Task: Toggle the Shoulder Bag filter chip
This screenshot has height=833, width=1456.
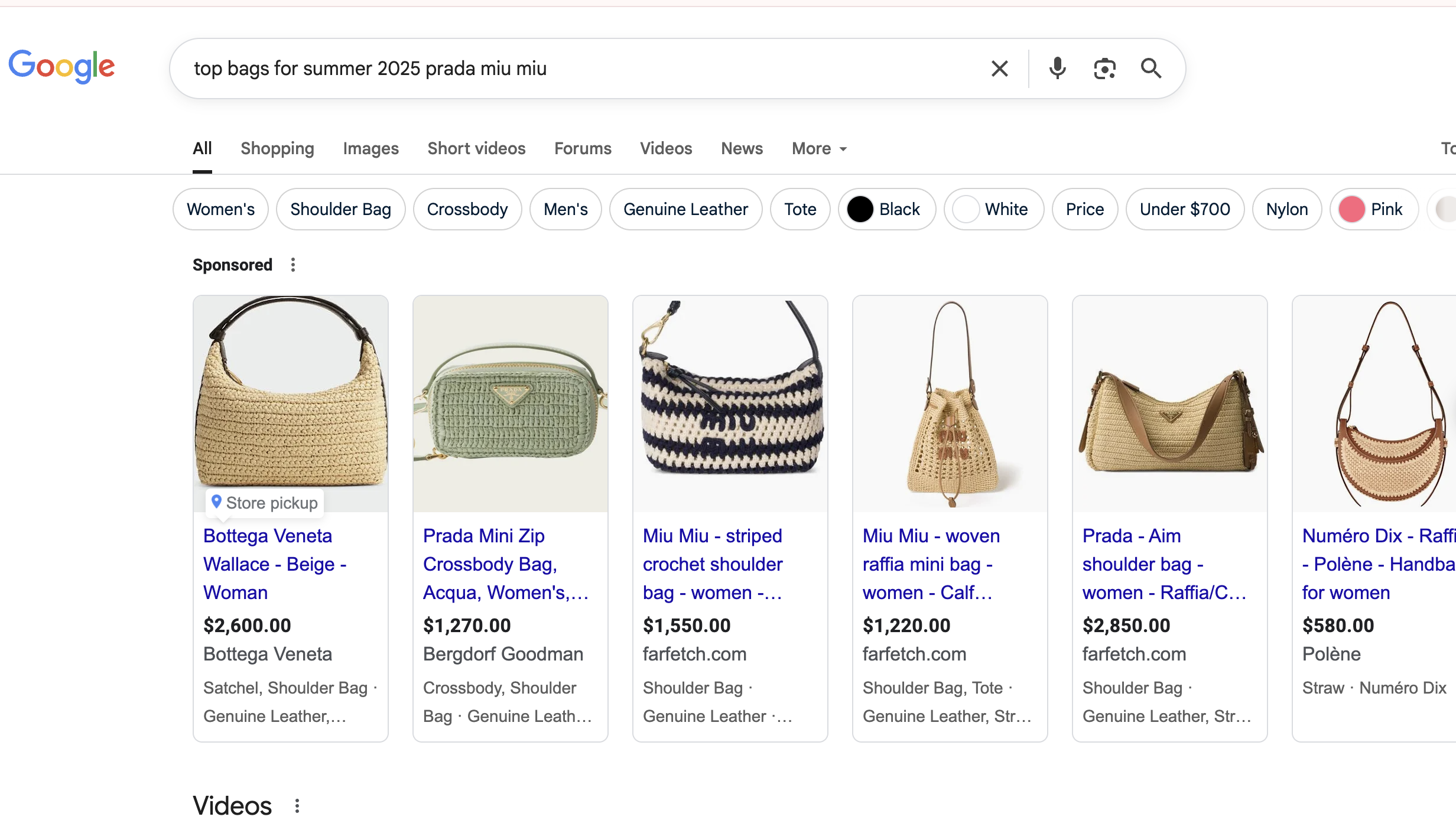Action: [340, 209]
